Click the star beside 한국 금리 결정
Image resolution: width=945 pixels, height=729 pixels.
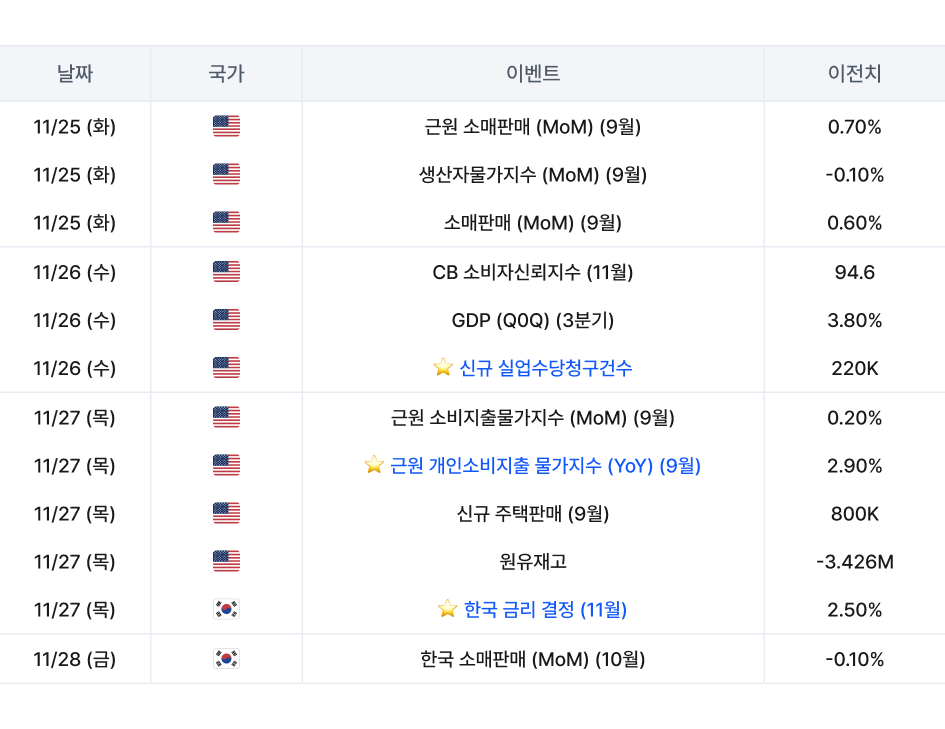click(448, 609)
